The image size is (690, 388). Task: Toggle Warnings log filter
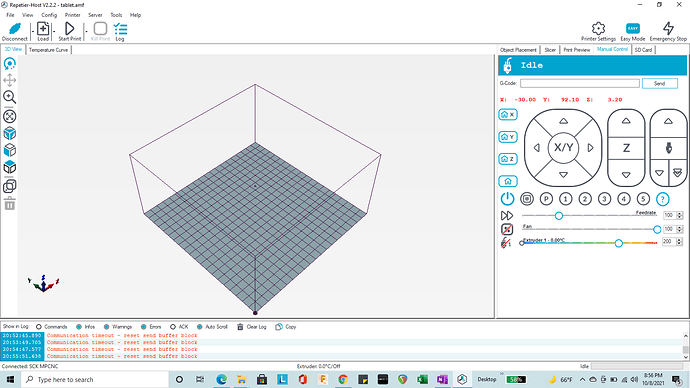point(117,327)
